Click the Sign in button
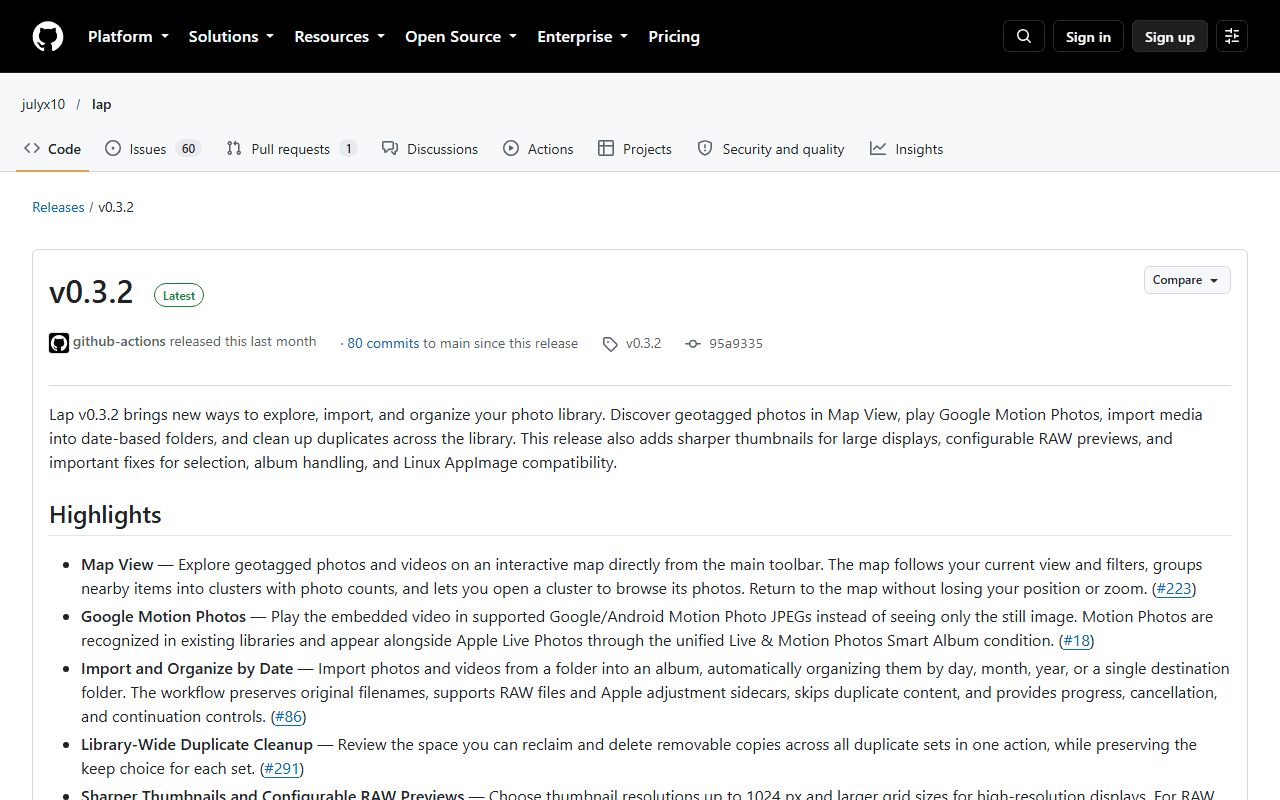The width and height of the screenshot is (1280, 800). tap(1088, 37)
